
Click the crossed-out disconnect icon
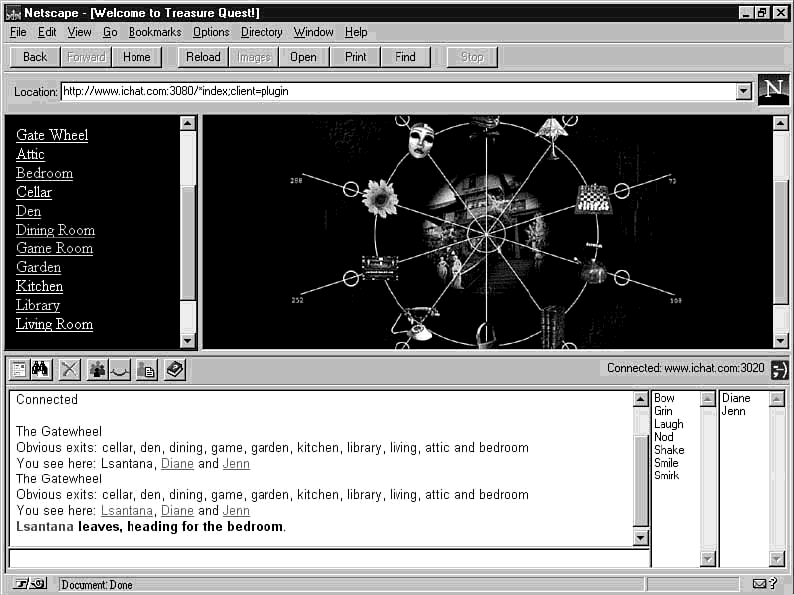[x=69, y=370]
